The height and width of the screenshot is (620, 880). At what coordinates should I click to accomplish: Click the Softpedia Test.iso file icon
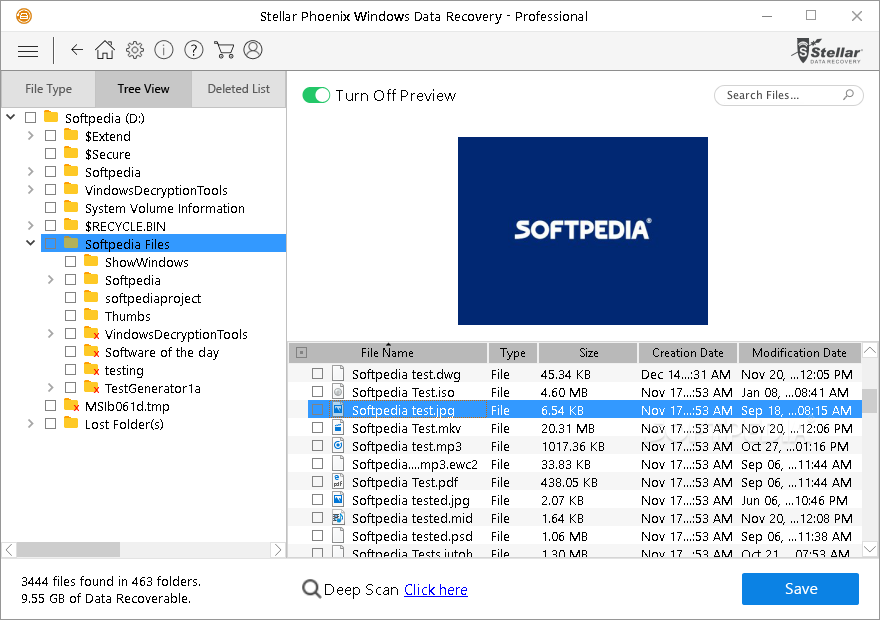click(x=338, y=391)
